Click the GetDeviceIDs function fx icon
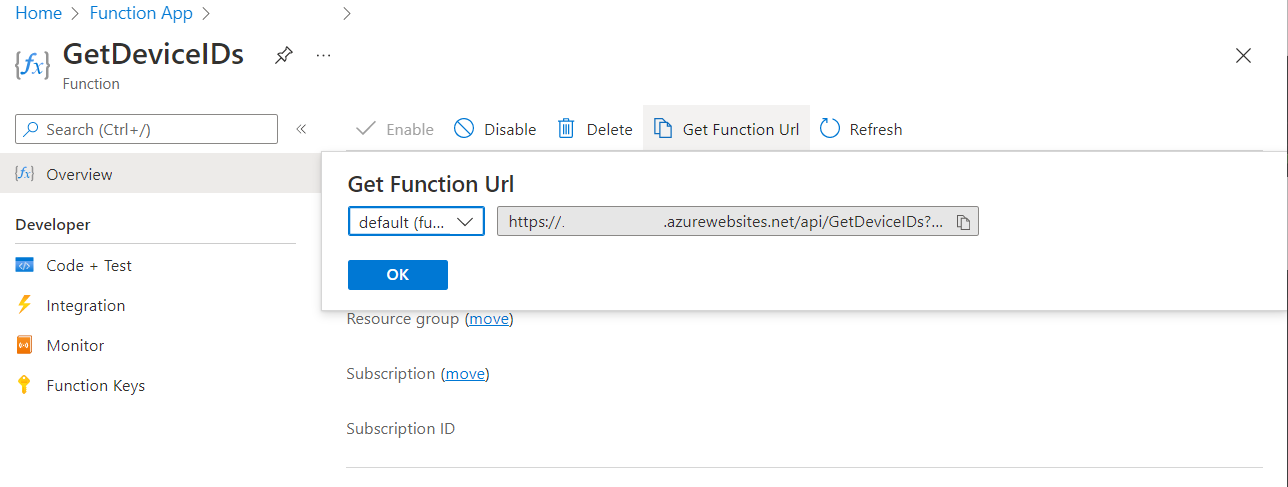 [32, 66]
